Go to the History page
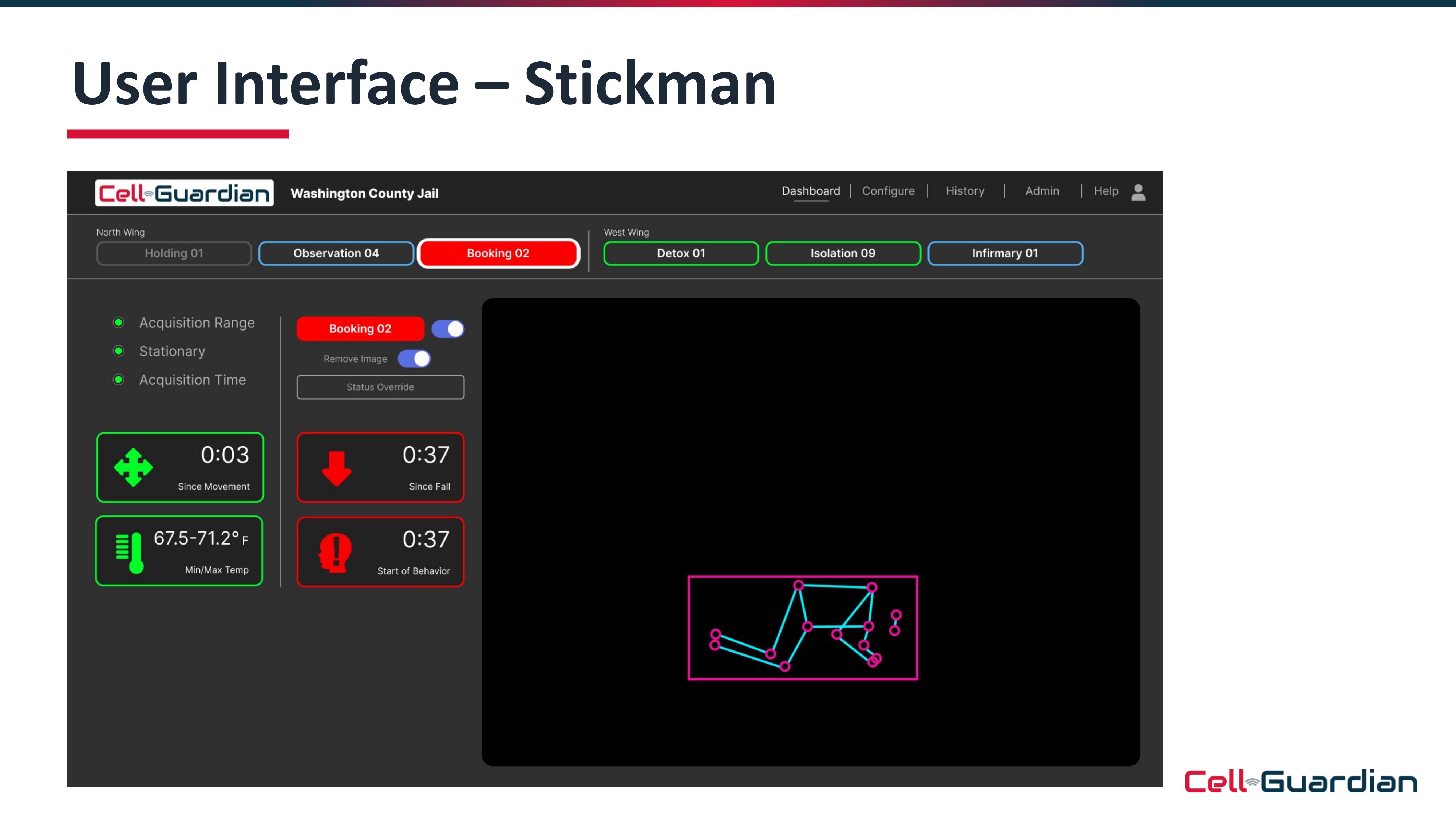This screenshot has width=1456, height=819. [x=965, y=191]
